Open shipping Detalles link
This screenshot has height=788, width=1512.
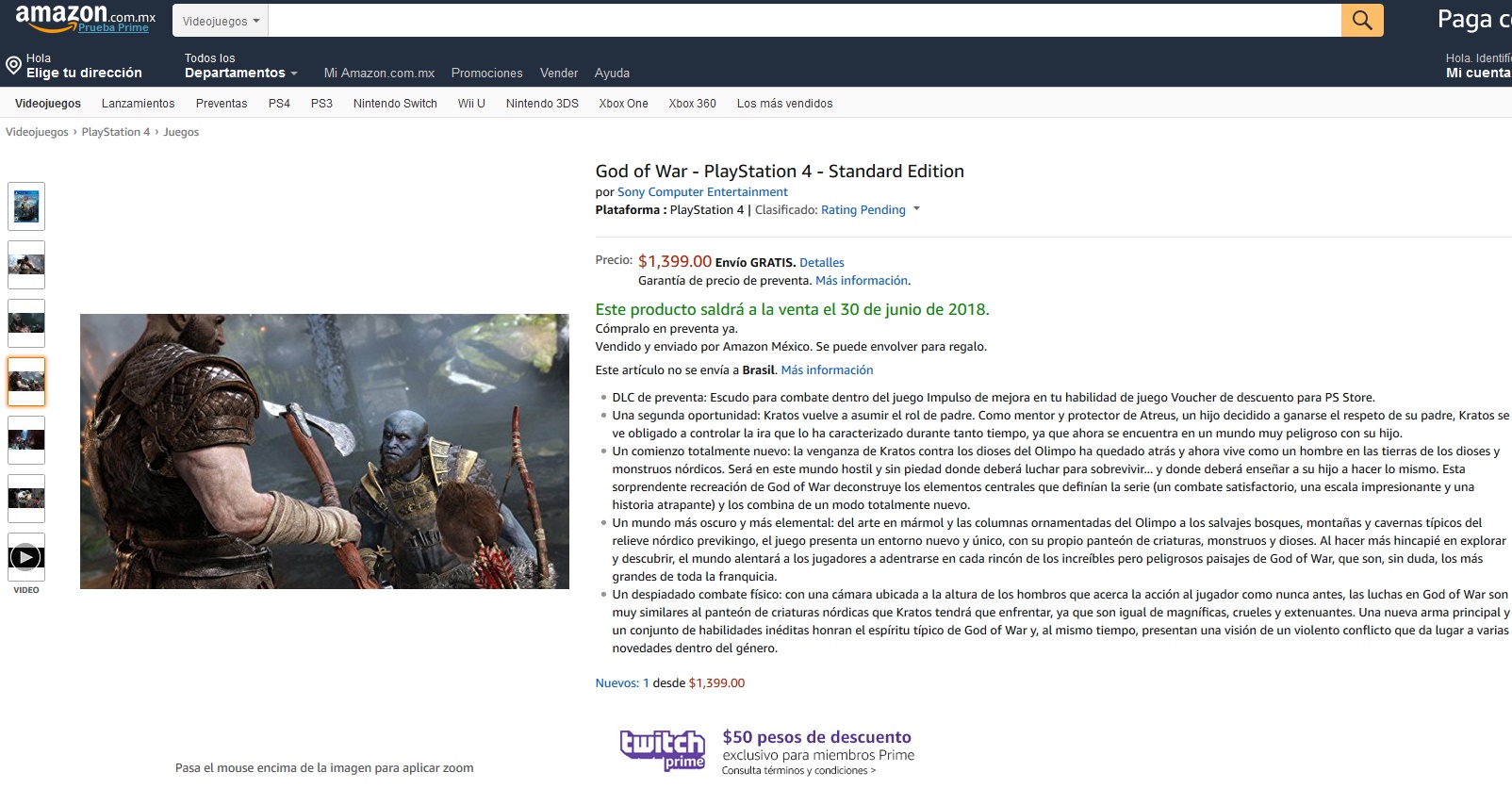pyautogui.click(x=822, y=263)
